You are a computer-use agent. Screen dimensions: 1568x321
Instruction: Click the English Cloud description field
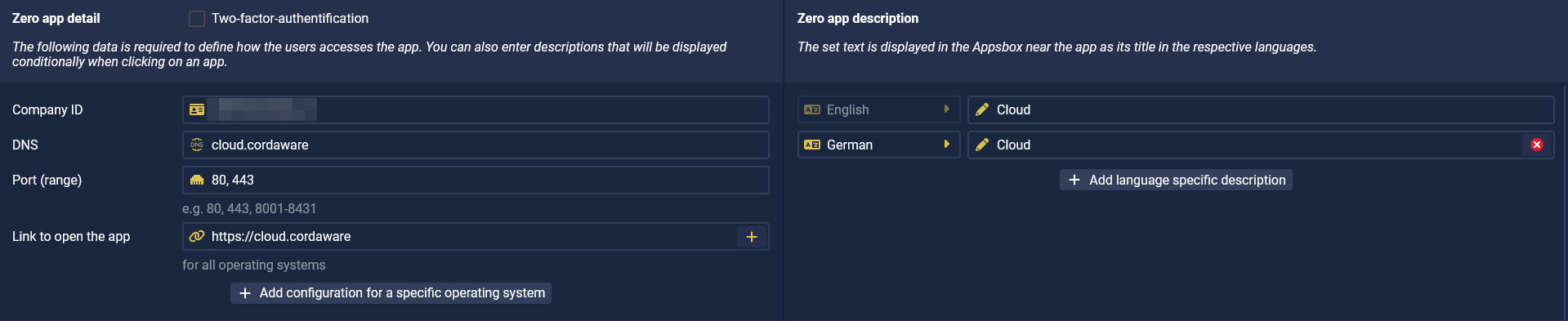click(1261, 109)
